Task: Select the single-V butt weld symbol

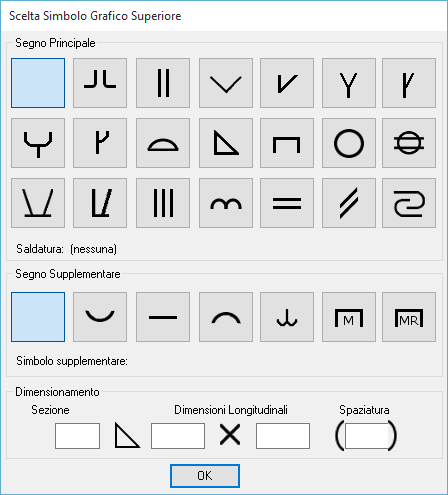Action: [226, 83]
